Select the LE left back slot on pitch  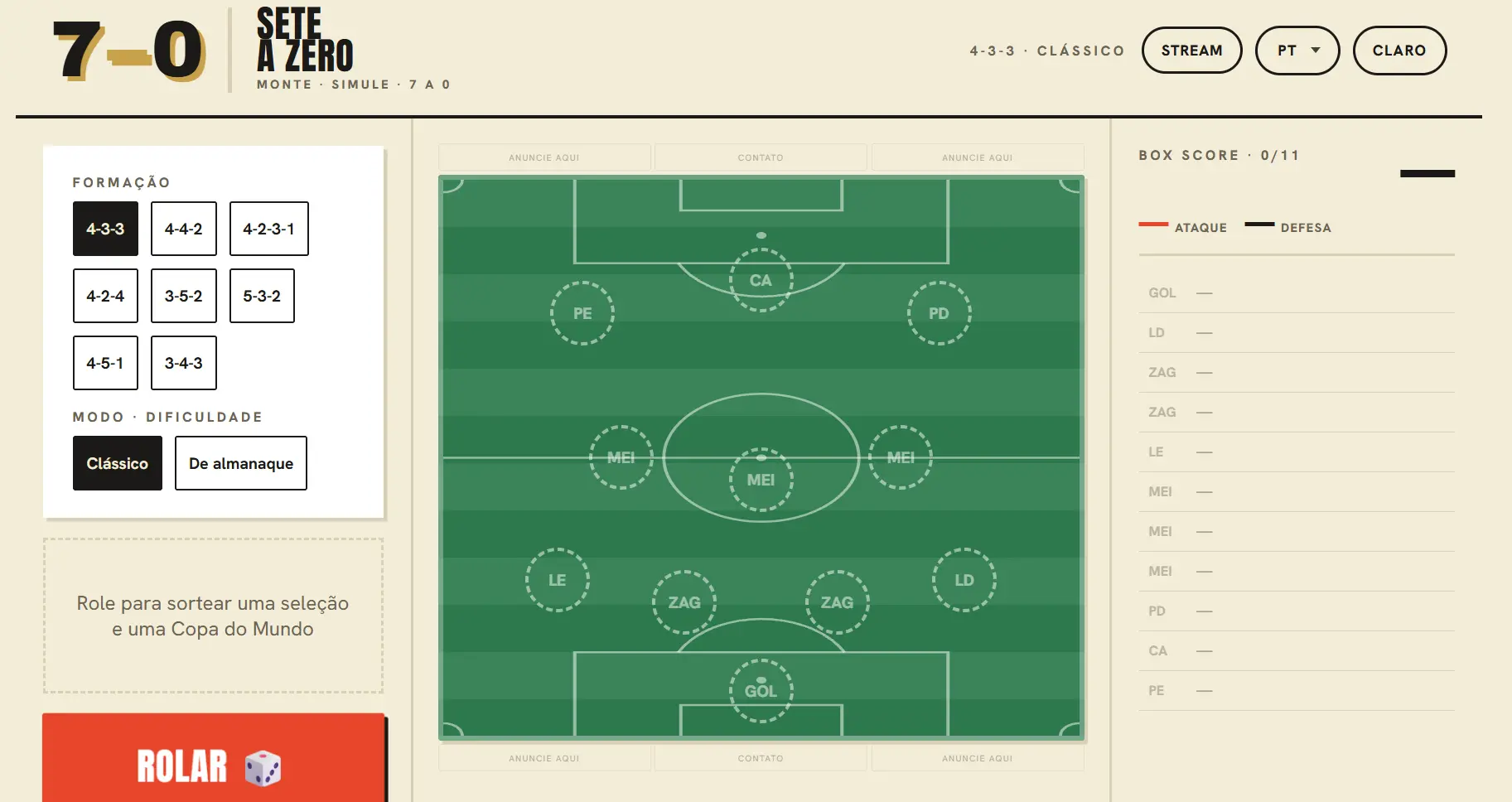(x=558, y=580)
